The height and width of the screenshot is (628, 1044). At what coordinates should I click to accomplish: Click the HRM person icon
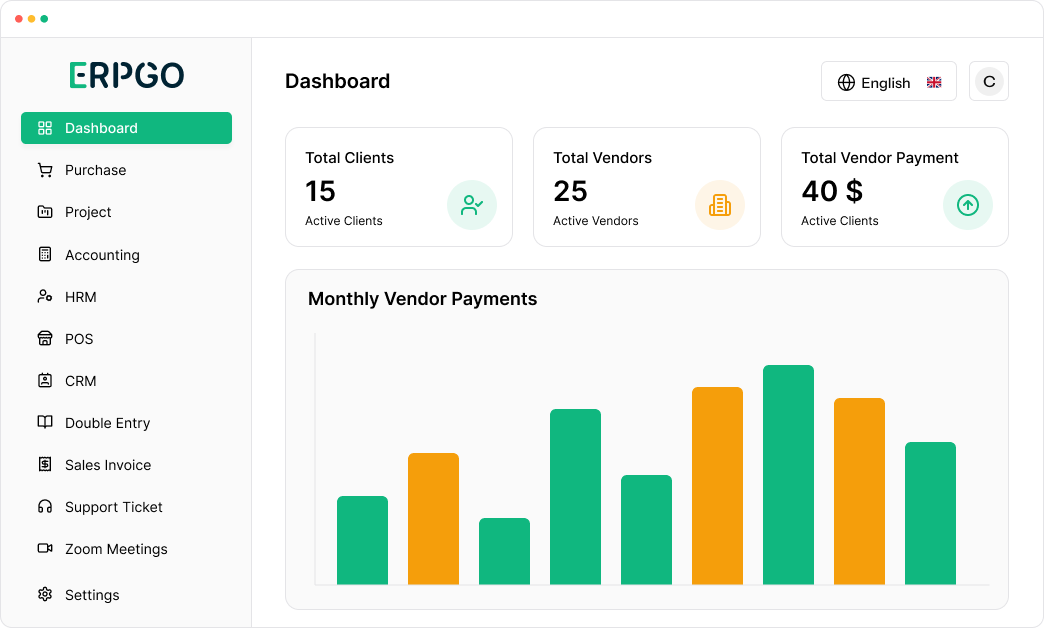click(x=45, y=296)
